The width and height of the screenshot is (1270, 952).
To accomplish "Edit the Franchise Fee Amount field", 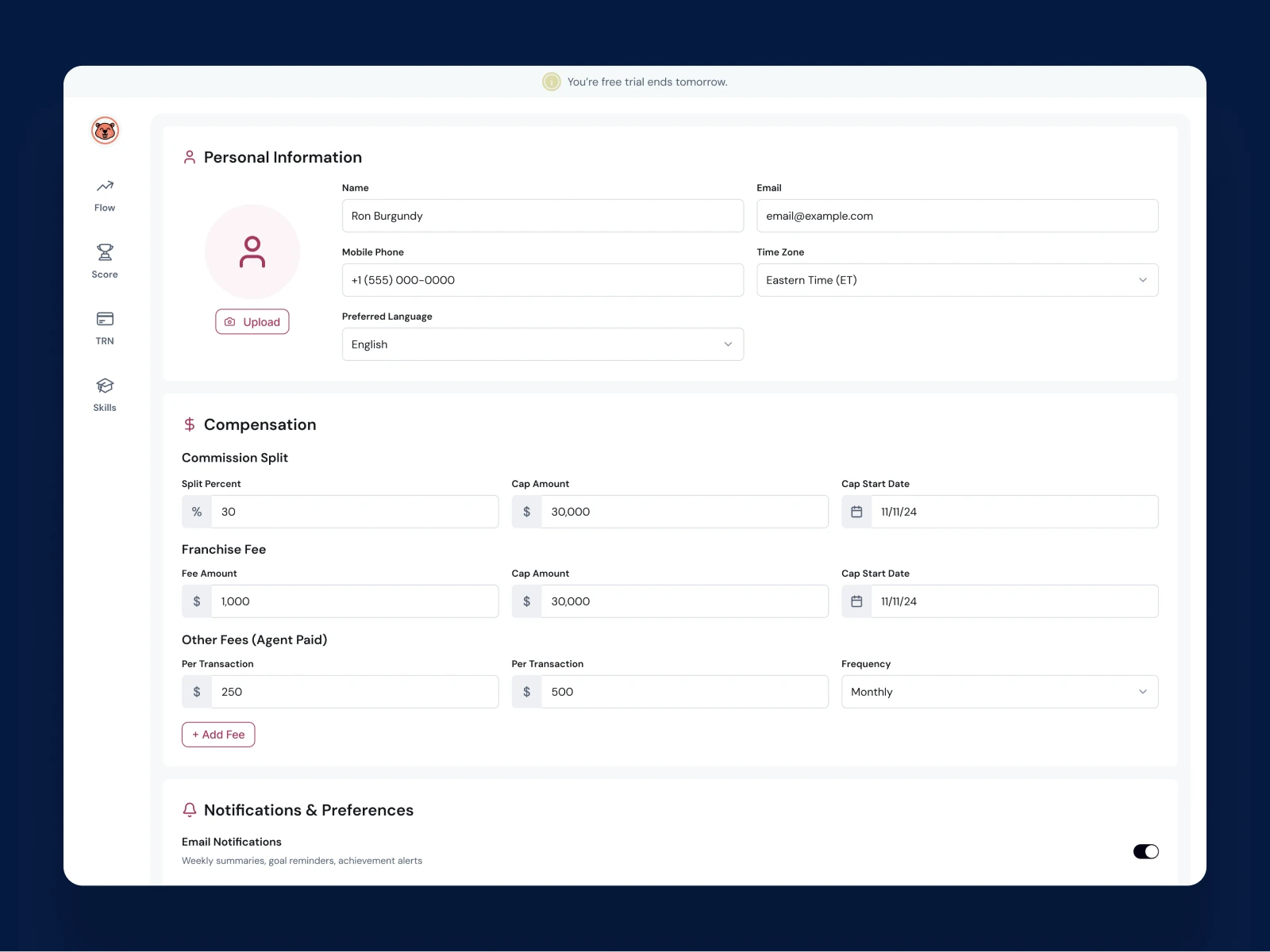I will 355,601.
